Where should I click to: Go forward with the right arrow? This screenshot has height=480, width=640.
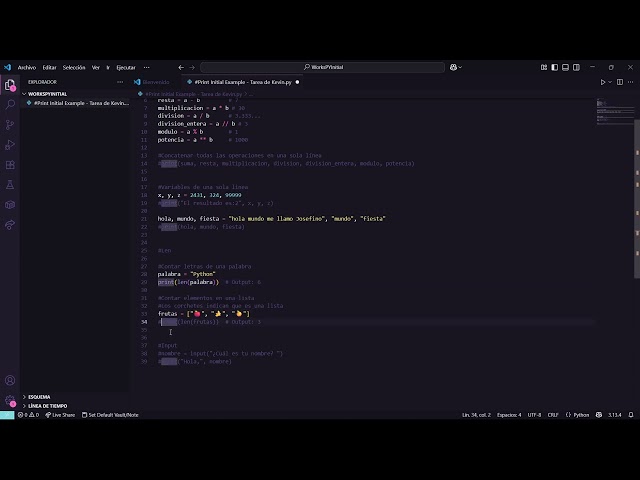coord(192,67)
